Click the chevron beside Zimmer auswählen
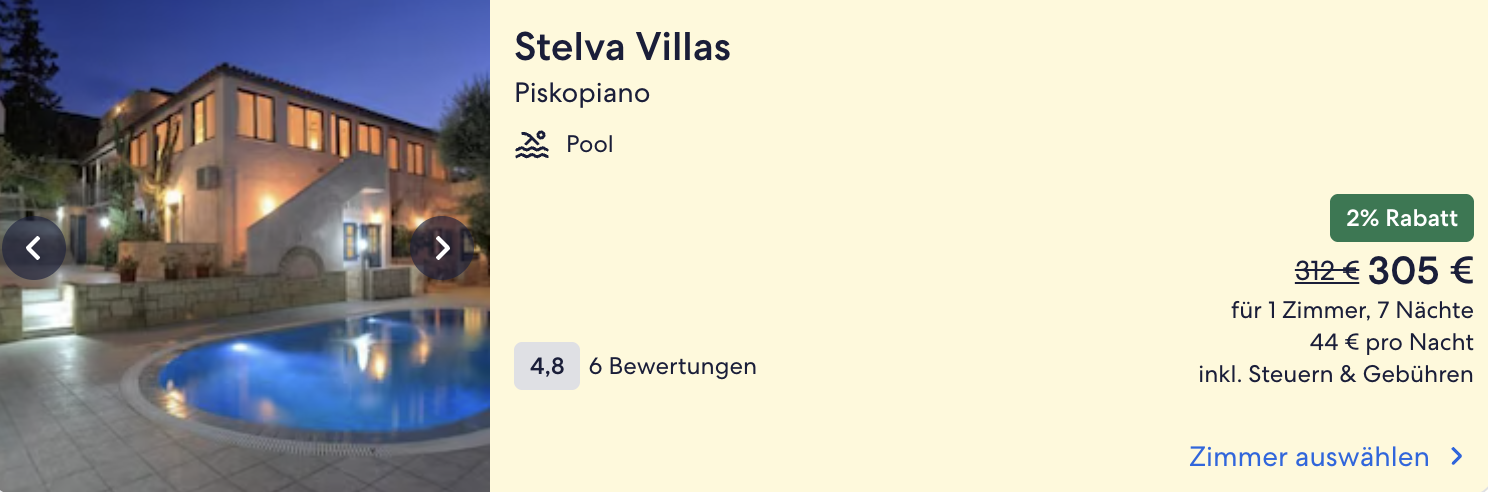Screen dimensions: 1488x492 (x=1458, y=457)
